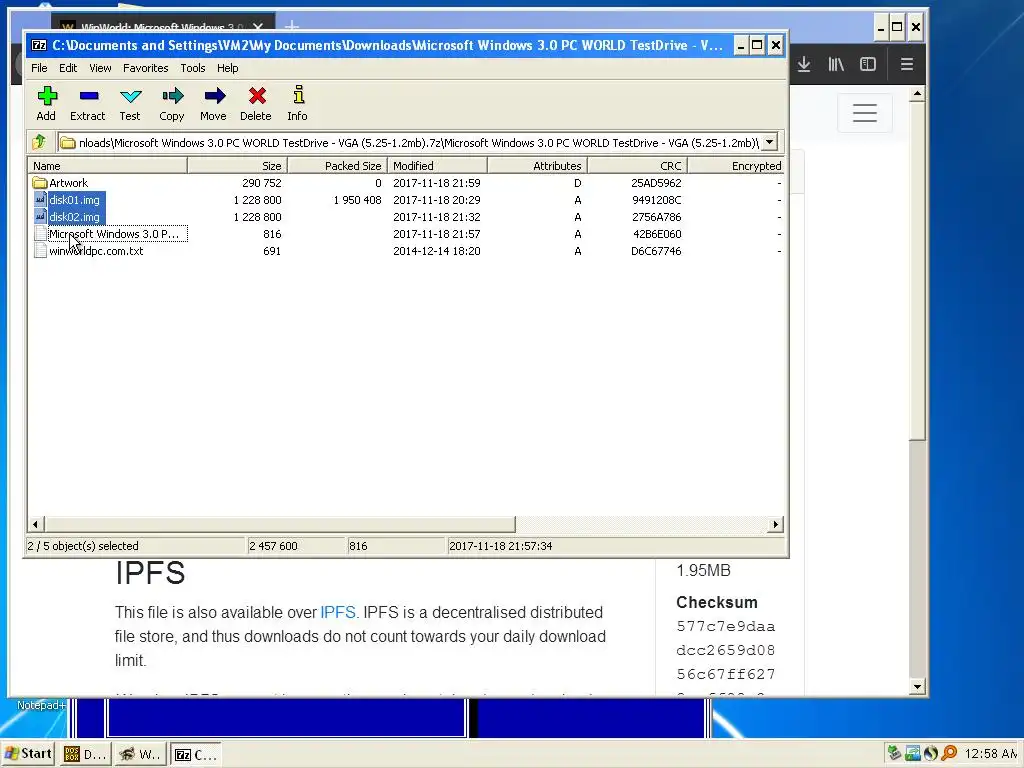This screenshot has width=1024, height=768.
Task: Open Firefox downloads arrow icon
Action: coord(804,64)
